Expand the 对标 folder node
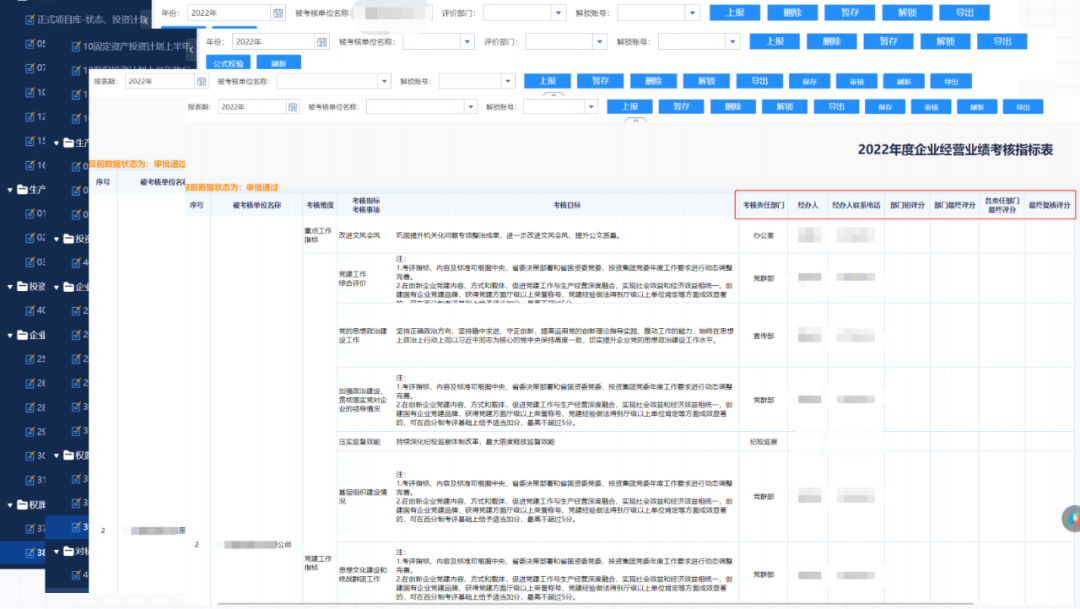The height and width of the screenshot is (609, 1080). (56, 552)
